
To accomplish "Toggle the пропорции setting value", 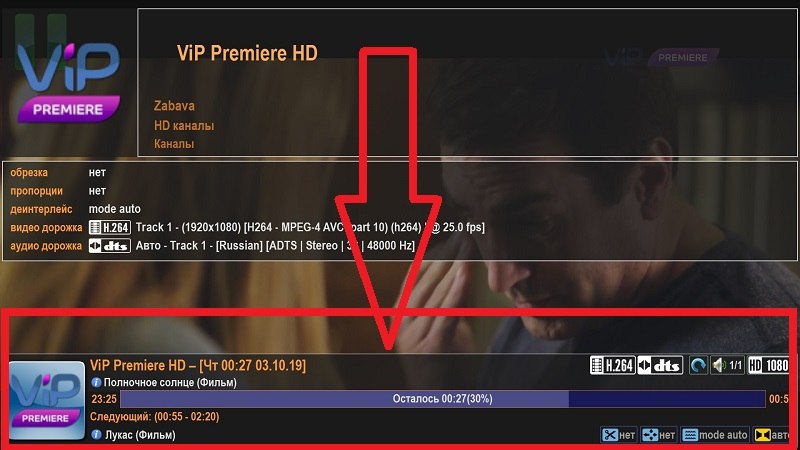I will 97,191.
